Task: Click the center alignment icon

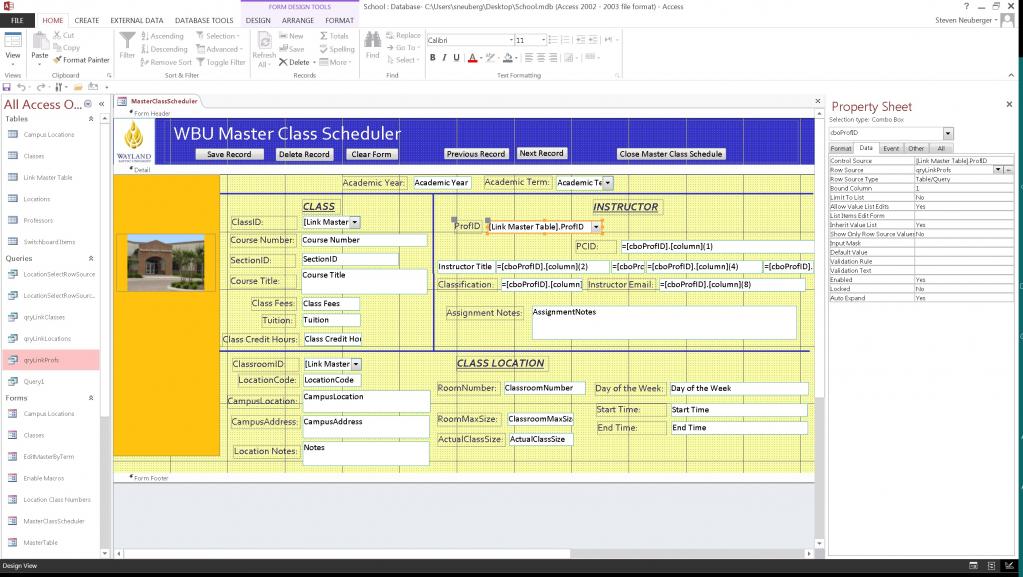Action: 541,57
